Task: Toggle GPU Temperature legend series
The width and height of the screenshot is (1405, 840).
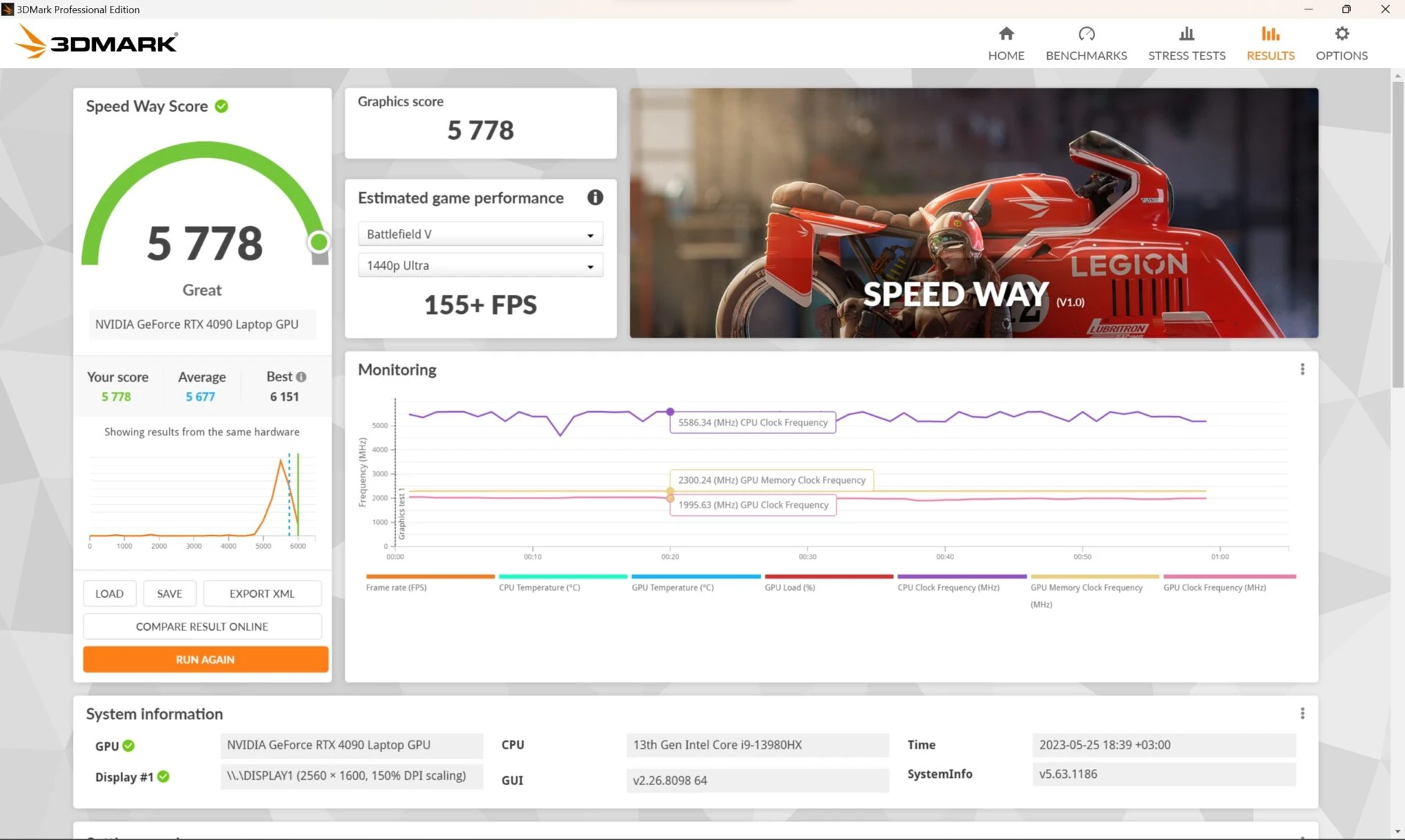Action: pyautogui.click(x=696, y=583)
